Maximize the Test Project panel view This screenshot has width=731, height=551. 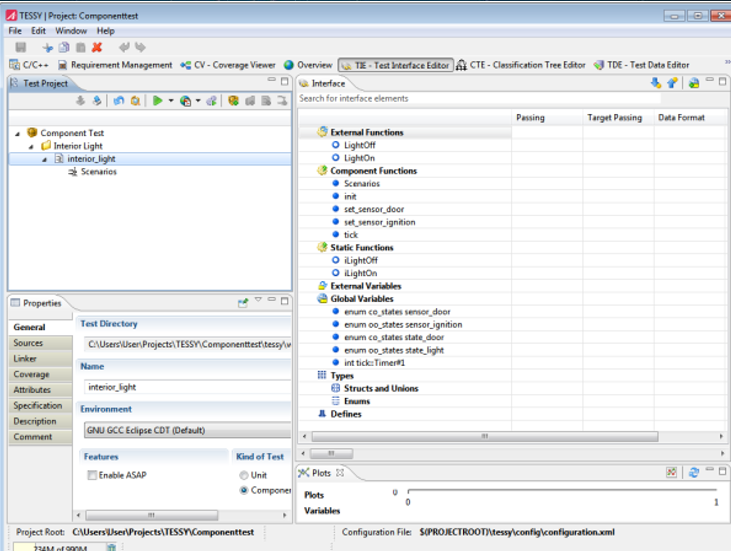284,81
